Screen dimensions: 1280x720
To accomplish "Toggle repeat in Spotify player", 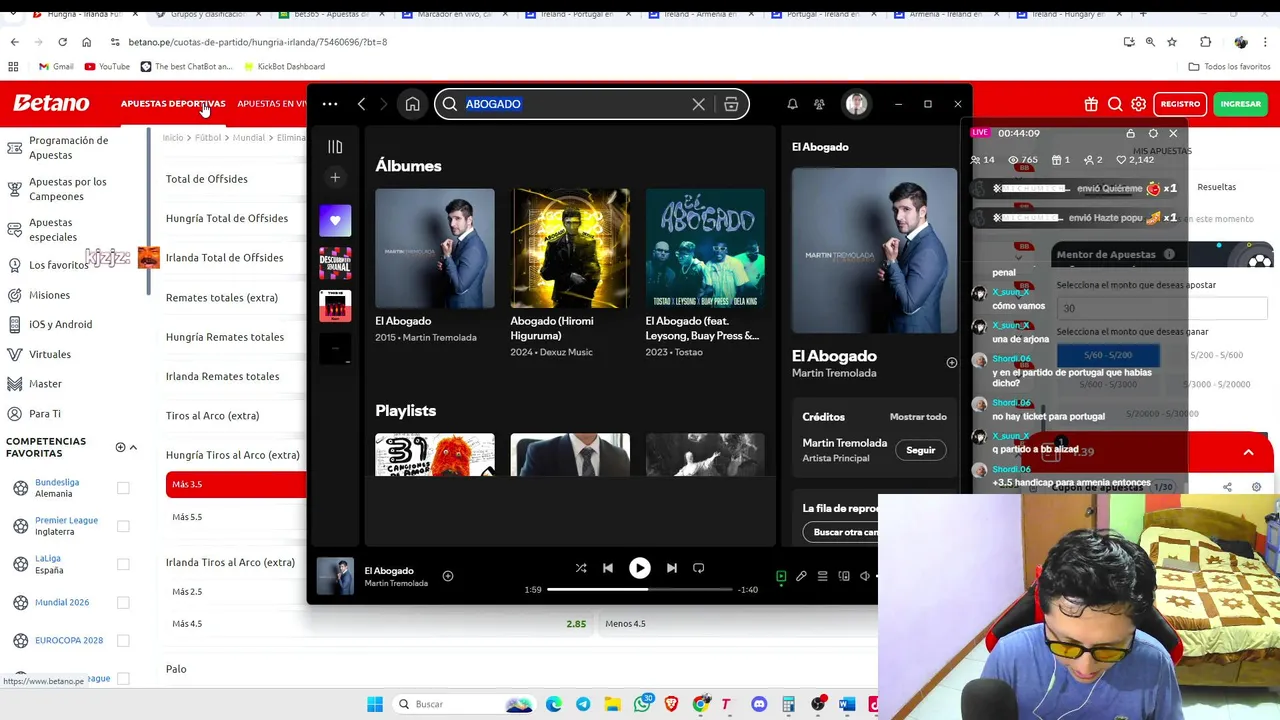I will coord(698,568).
